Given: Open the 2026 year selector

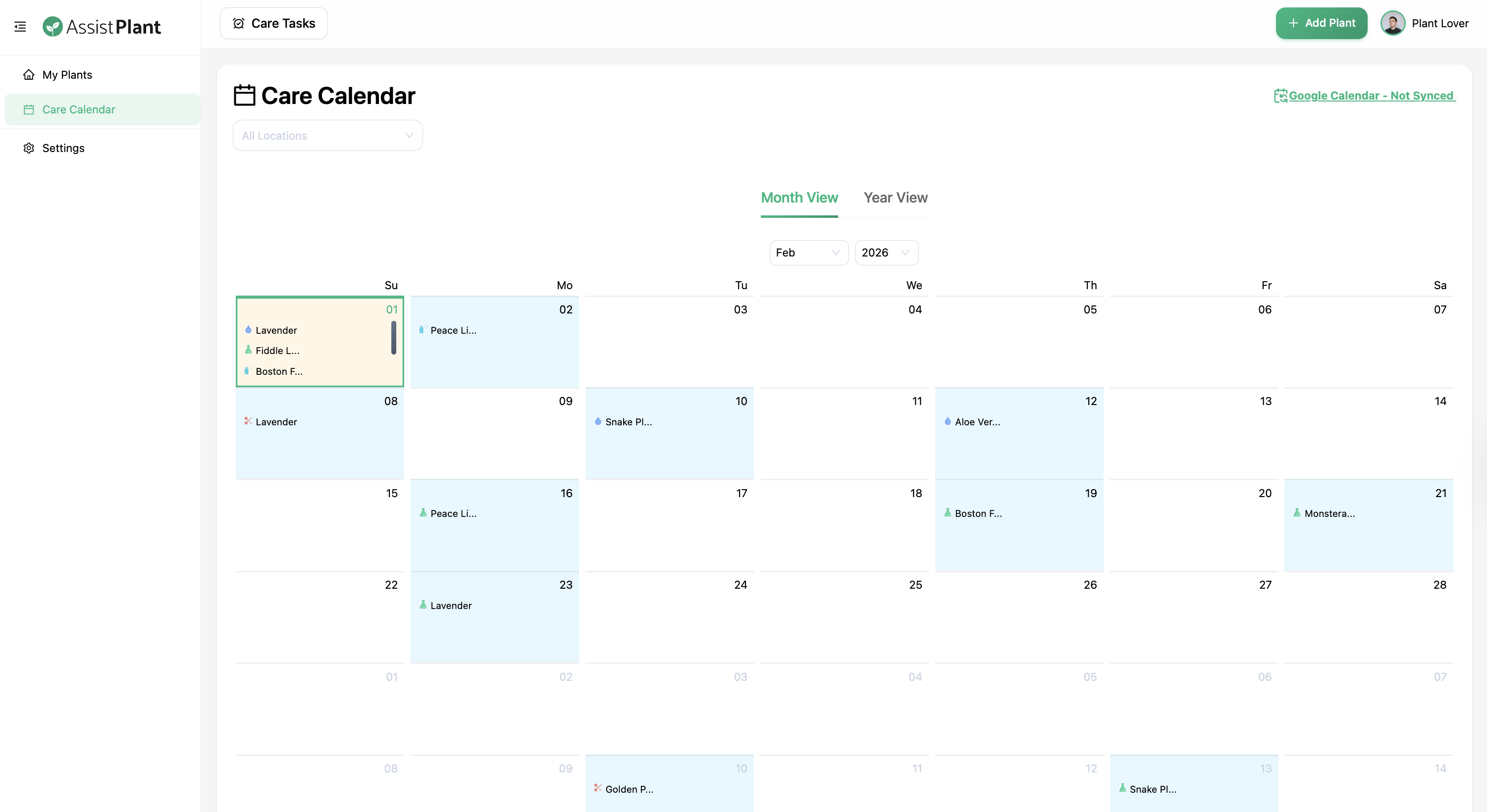Looking at the screenshot, I should 886,252.
